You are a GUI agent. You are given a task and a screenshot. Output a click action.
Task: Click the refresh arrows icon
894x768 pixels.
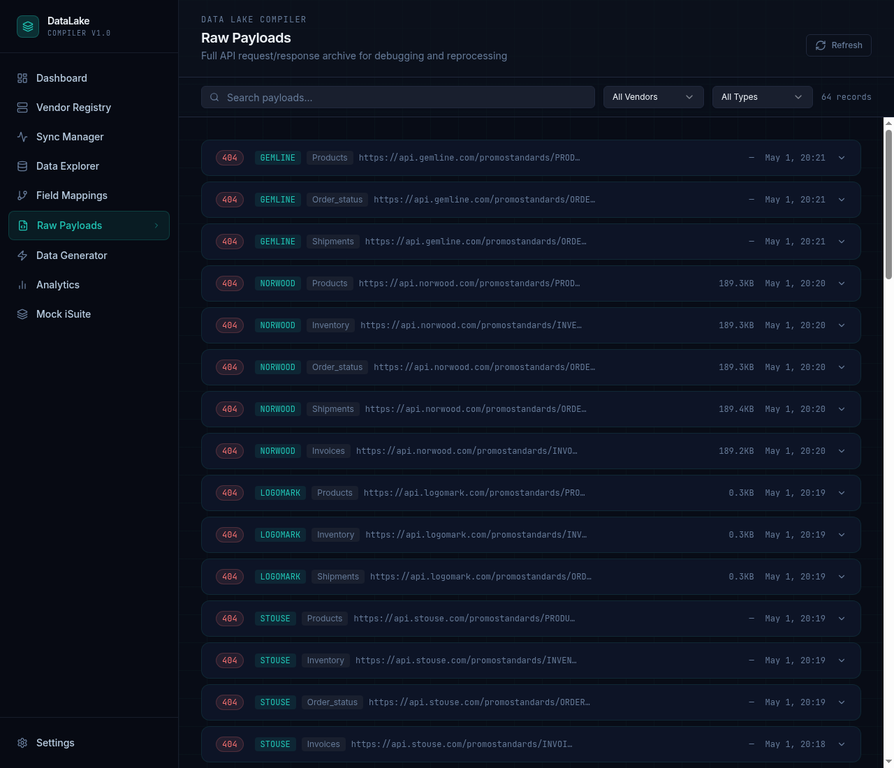pos(820,45)
